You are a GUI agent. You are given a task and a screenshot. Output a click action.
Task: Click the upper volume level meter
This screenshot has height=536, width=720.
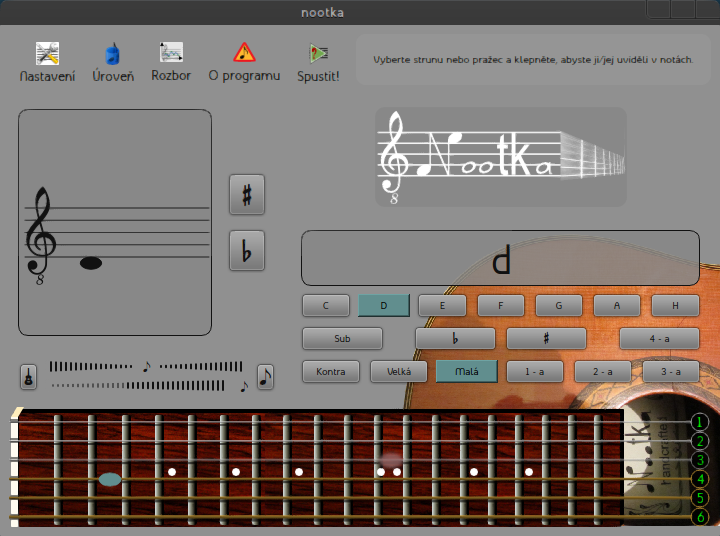point(146,367)
